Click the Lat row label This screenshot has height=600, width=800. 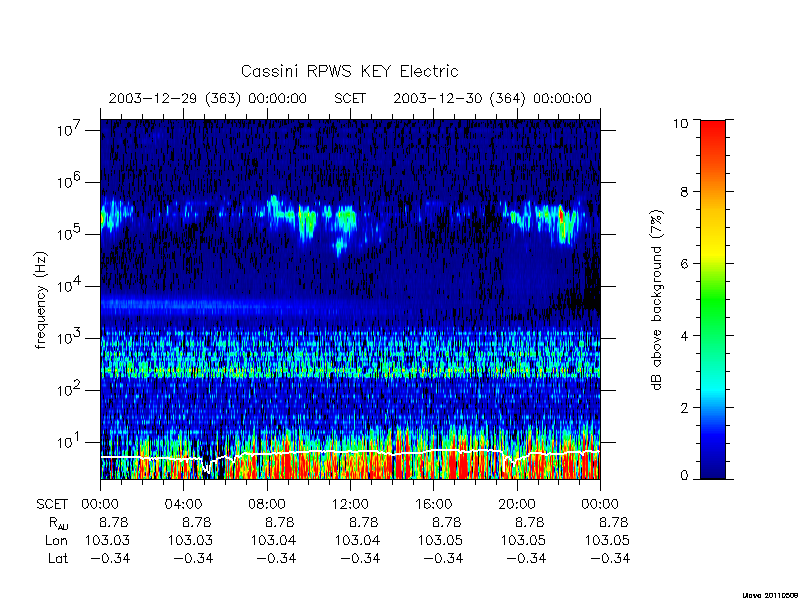coord(58,558)
